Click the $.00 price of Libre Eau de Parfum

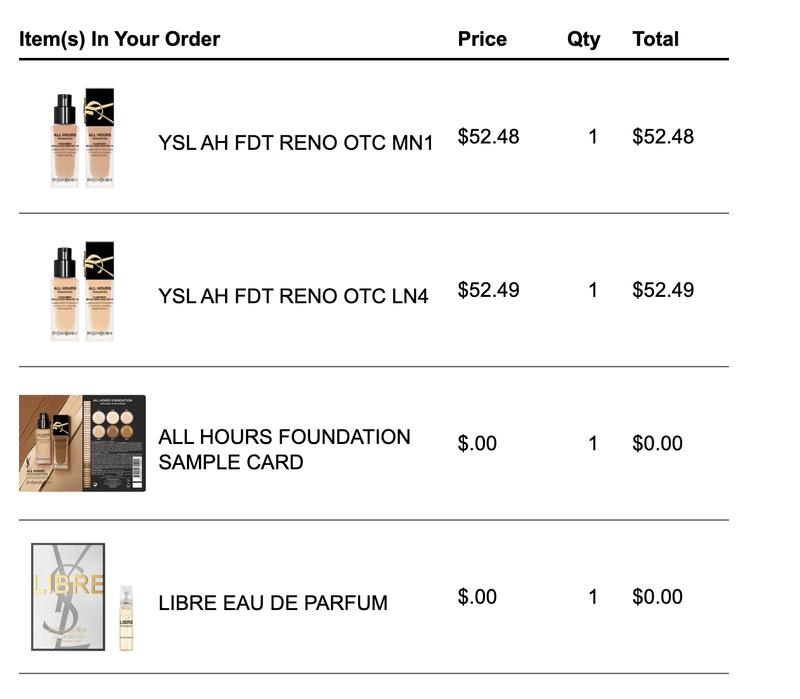tap(477, 597)
